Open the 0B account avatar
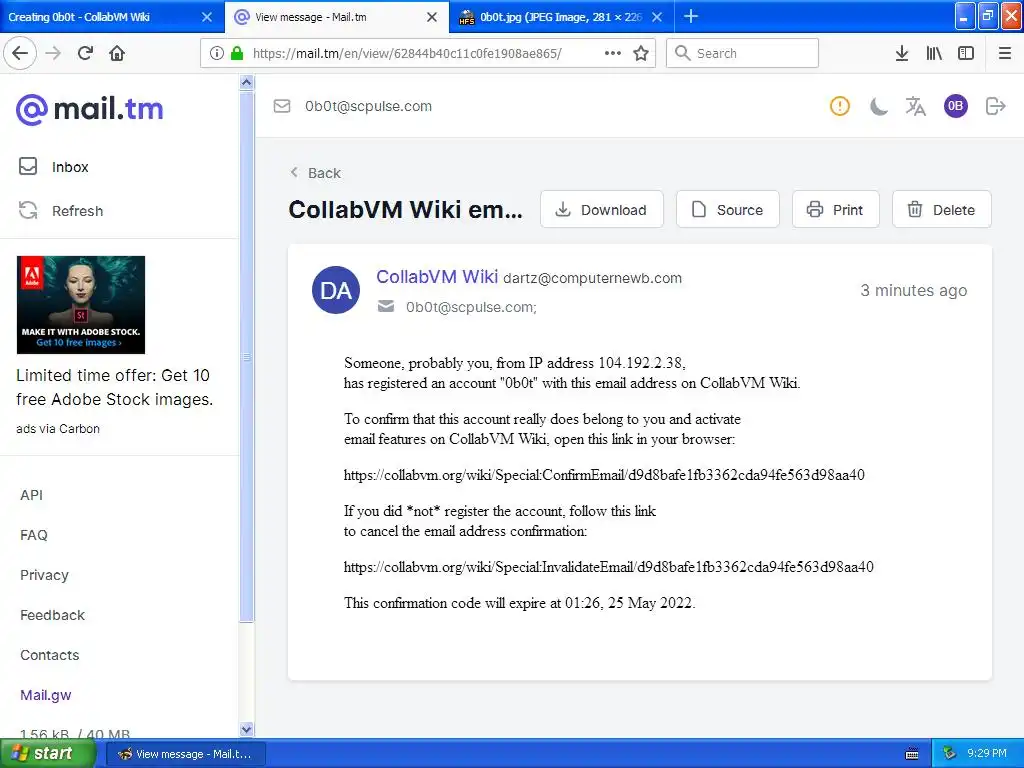This screenshot has width=1024, height=768. tap(955, 106)
